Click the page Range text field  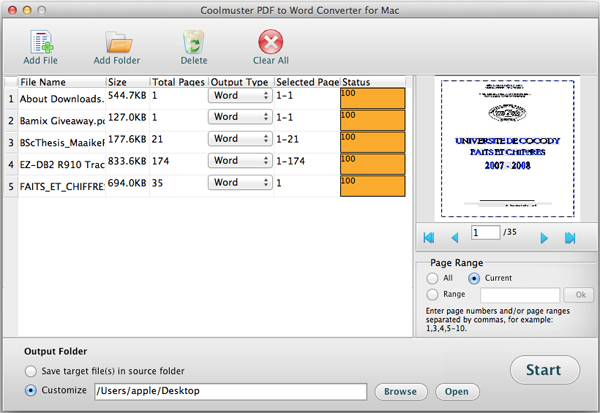pyautogui.click(x=520, y=295)
